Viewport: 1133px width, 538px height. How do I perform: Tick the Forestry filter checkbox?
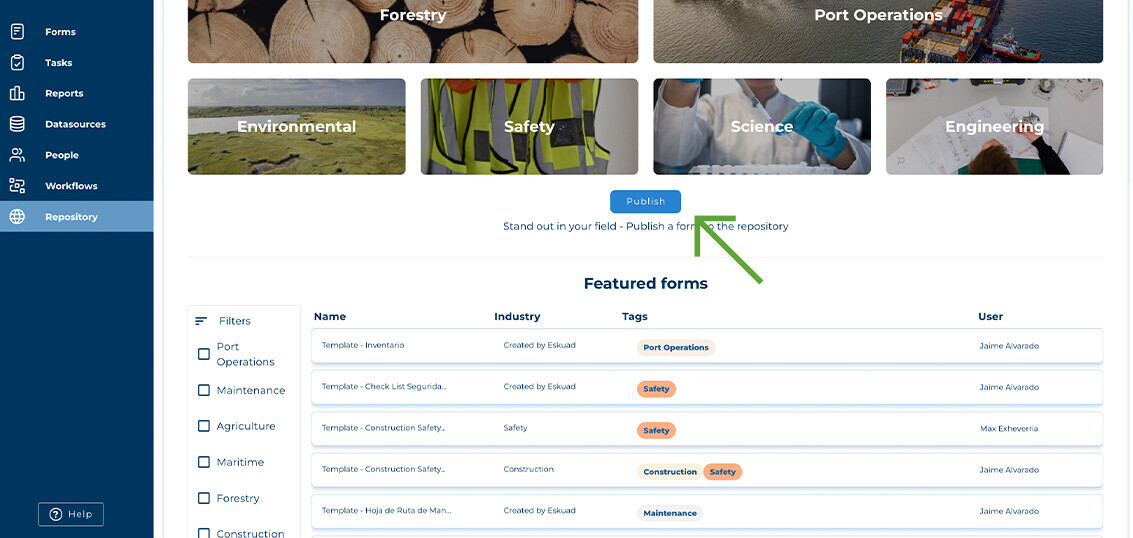(x=204, y=498)
